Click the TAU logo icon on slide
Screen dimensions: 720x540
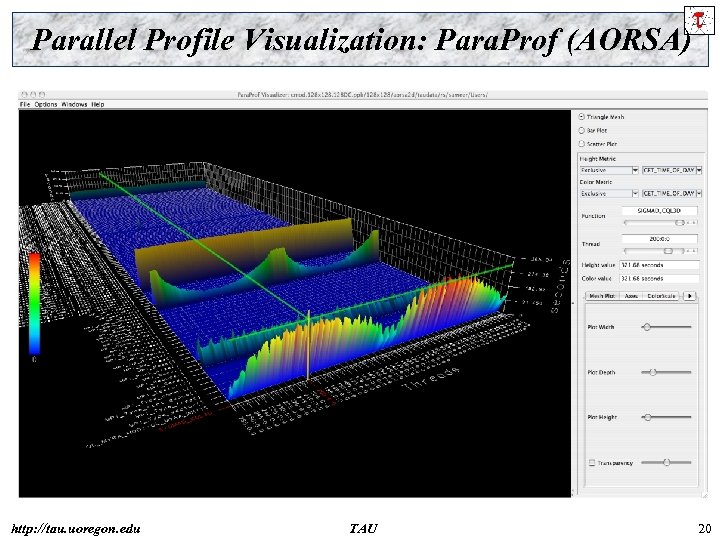[699, 21]
